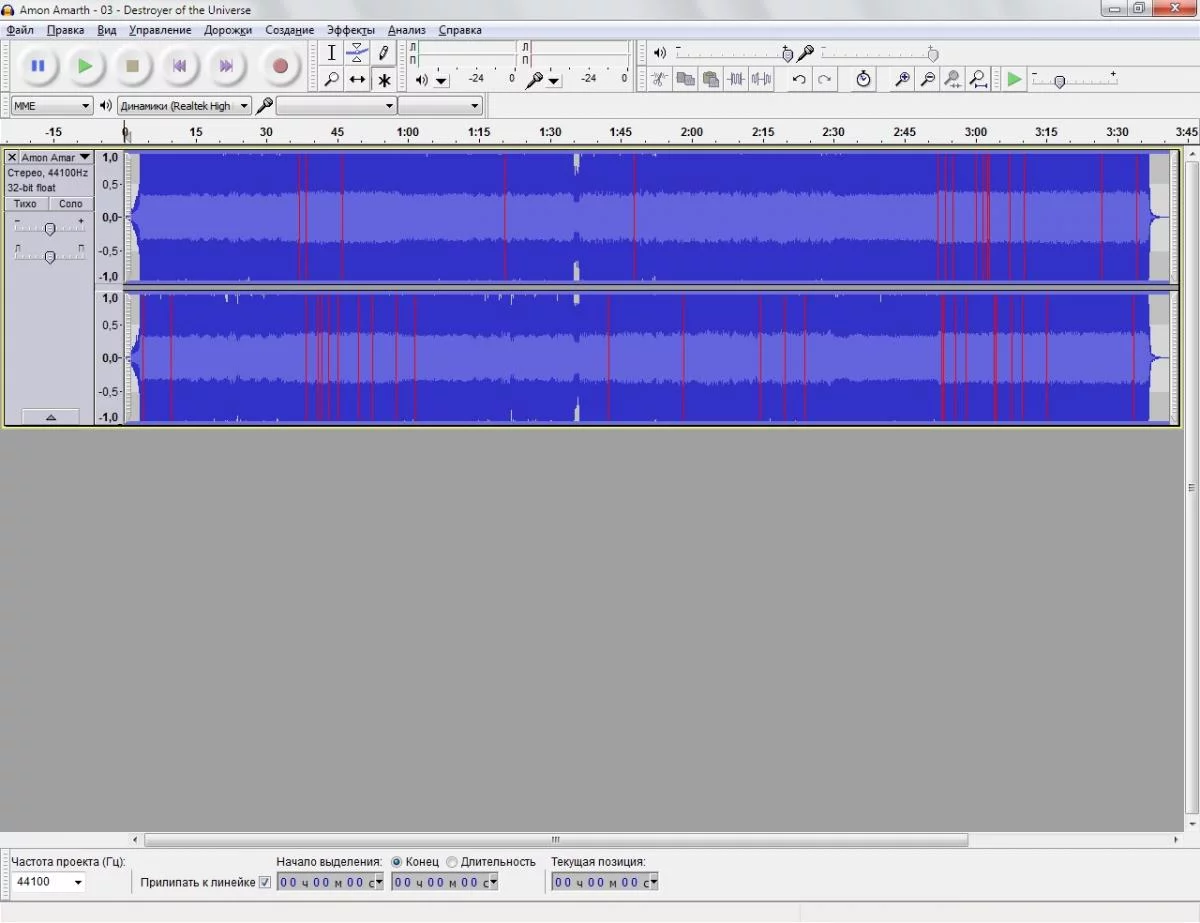Click the 1:30 mark on the timeline ruler

(549, 132)
